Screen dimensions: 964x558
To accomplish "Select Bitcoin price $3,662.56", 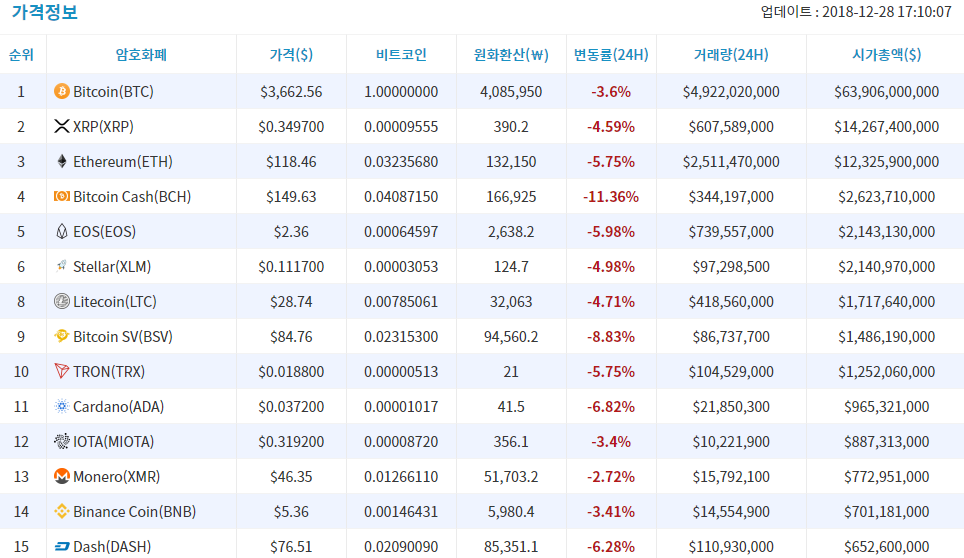I will tap(291, 92).
